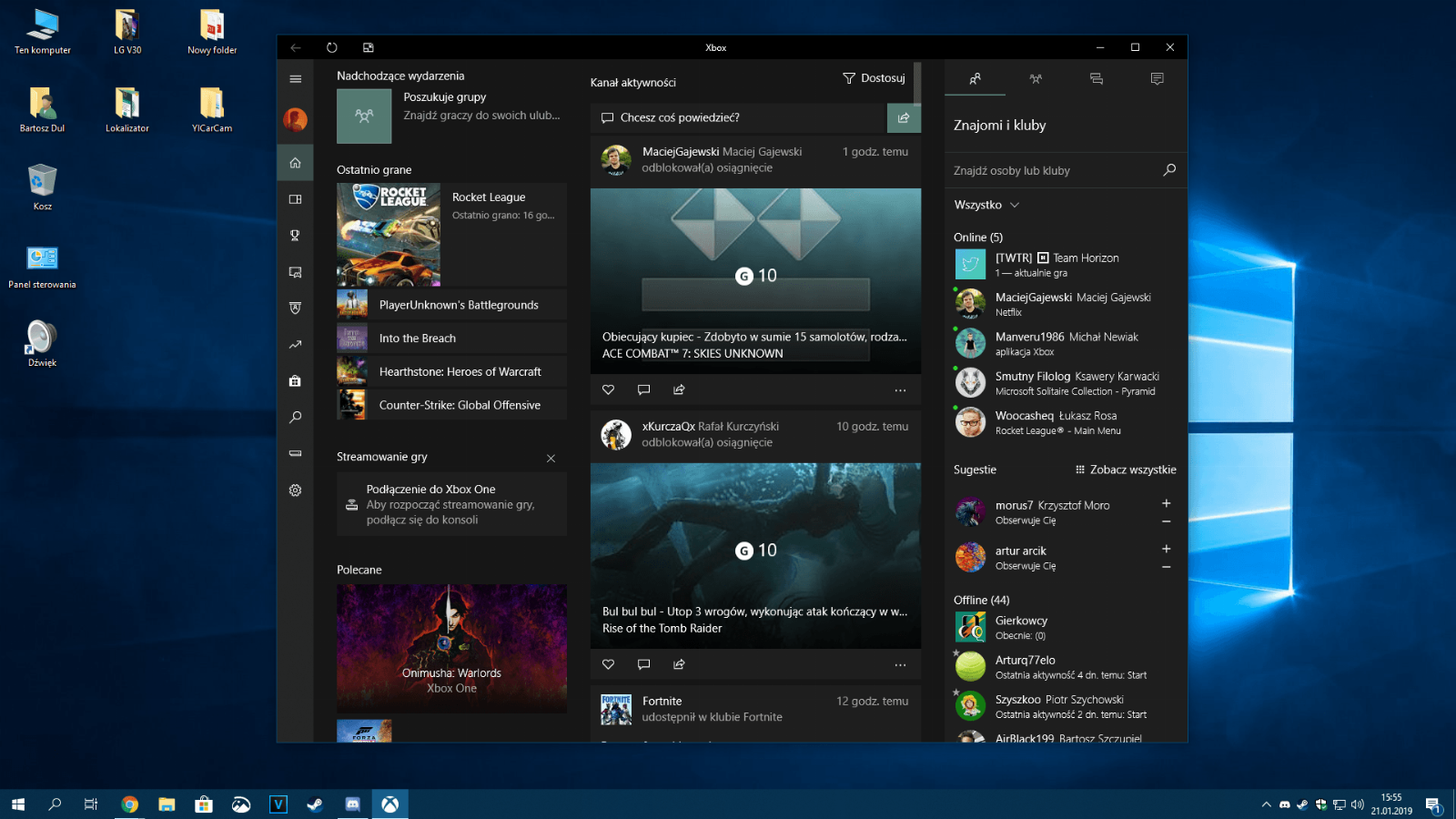Open the profile avatar in sidebar
This screenshot has height=819, width=1456.
tap(295, 119)
